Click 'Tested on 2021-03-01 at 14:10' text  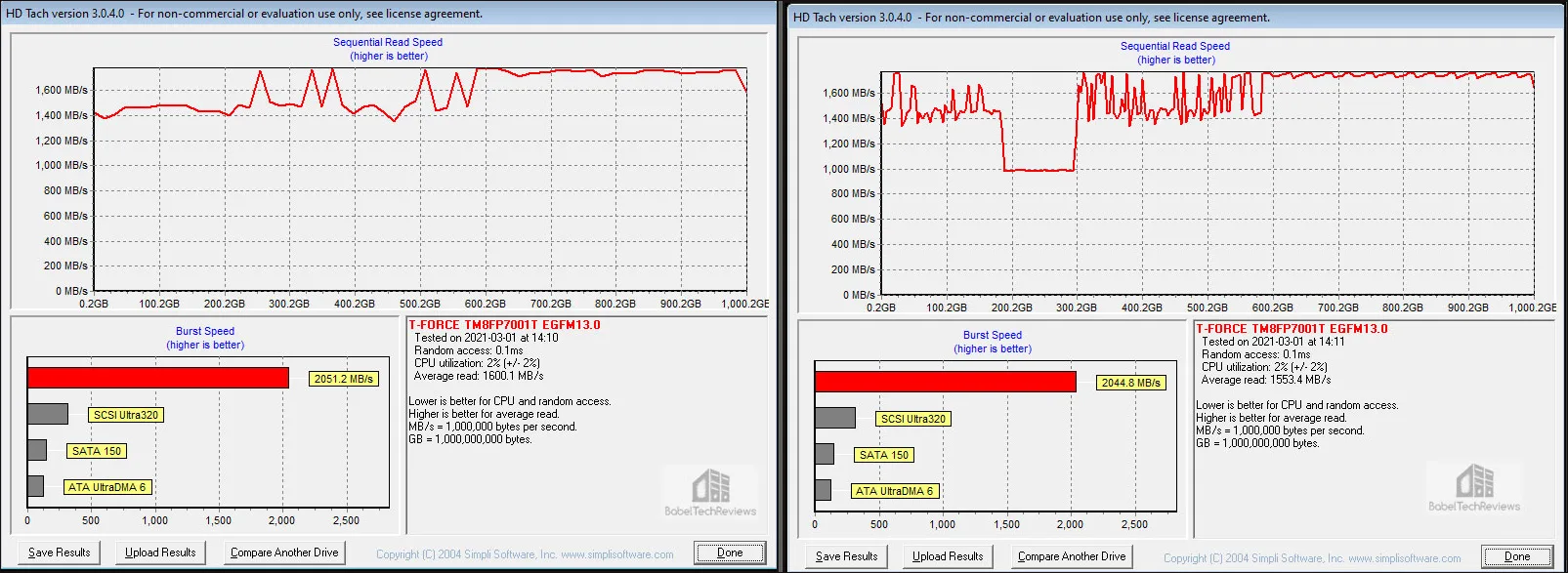[x=487, y=338]
